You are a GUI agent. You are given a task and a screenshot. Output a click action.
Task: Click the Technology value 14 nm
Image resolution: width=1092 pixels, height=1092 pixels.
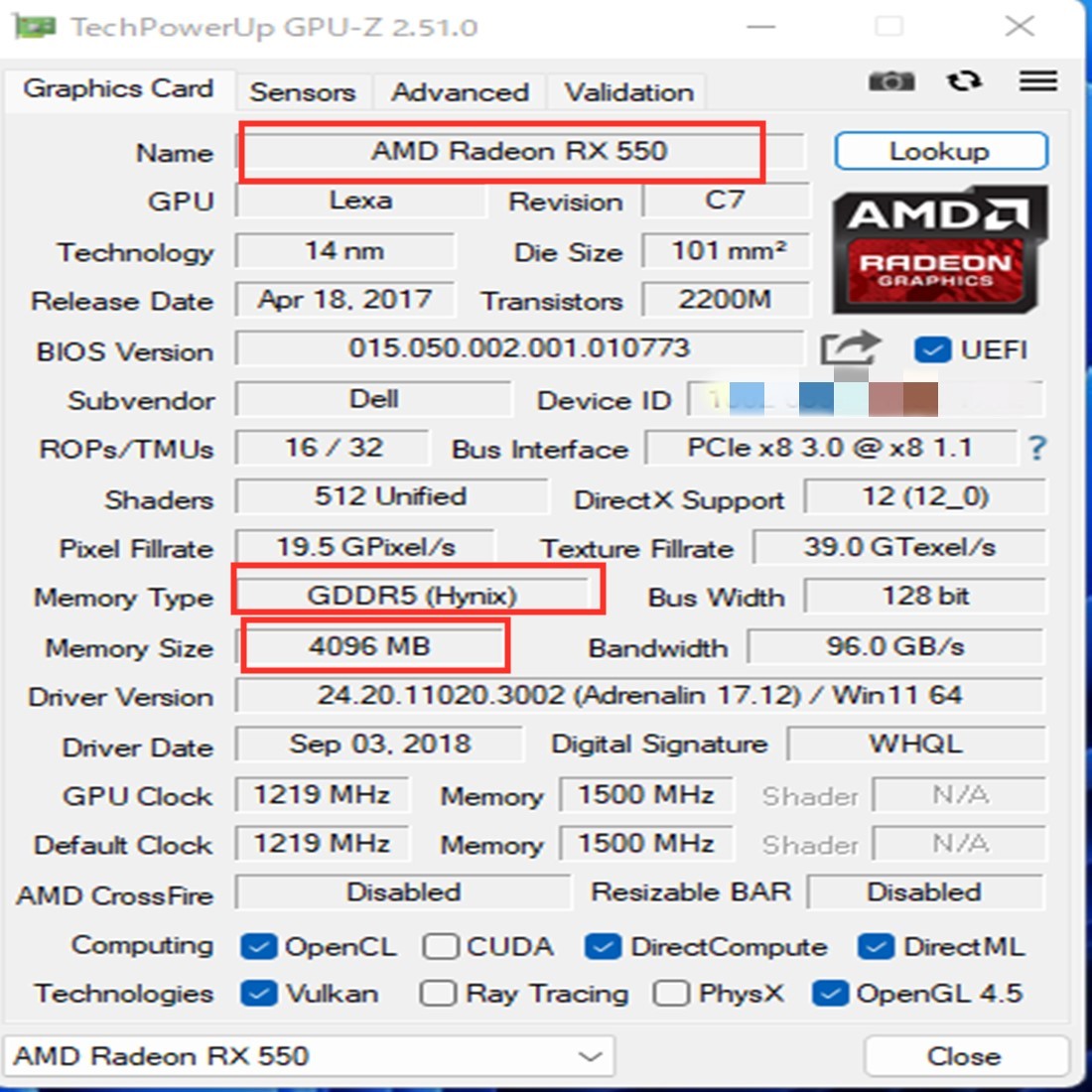point(345,251)
